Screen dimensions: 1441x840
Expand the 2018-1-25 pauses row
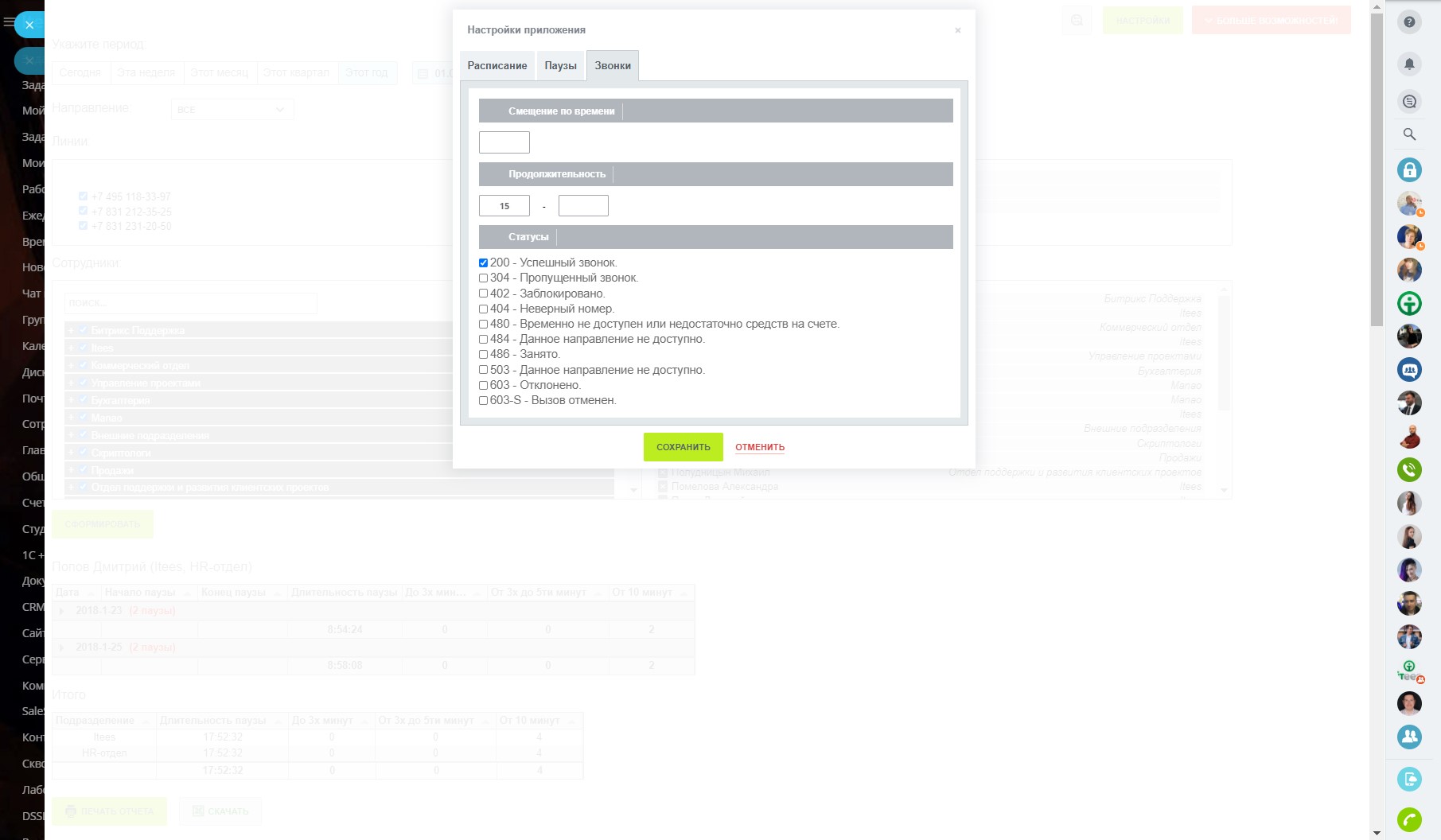62,647
